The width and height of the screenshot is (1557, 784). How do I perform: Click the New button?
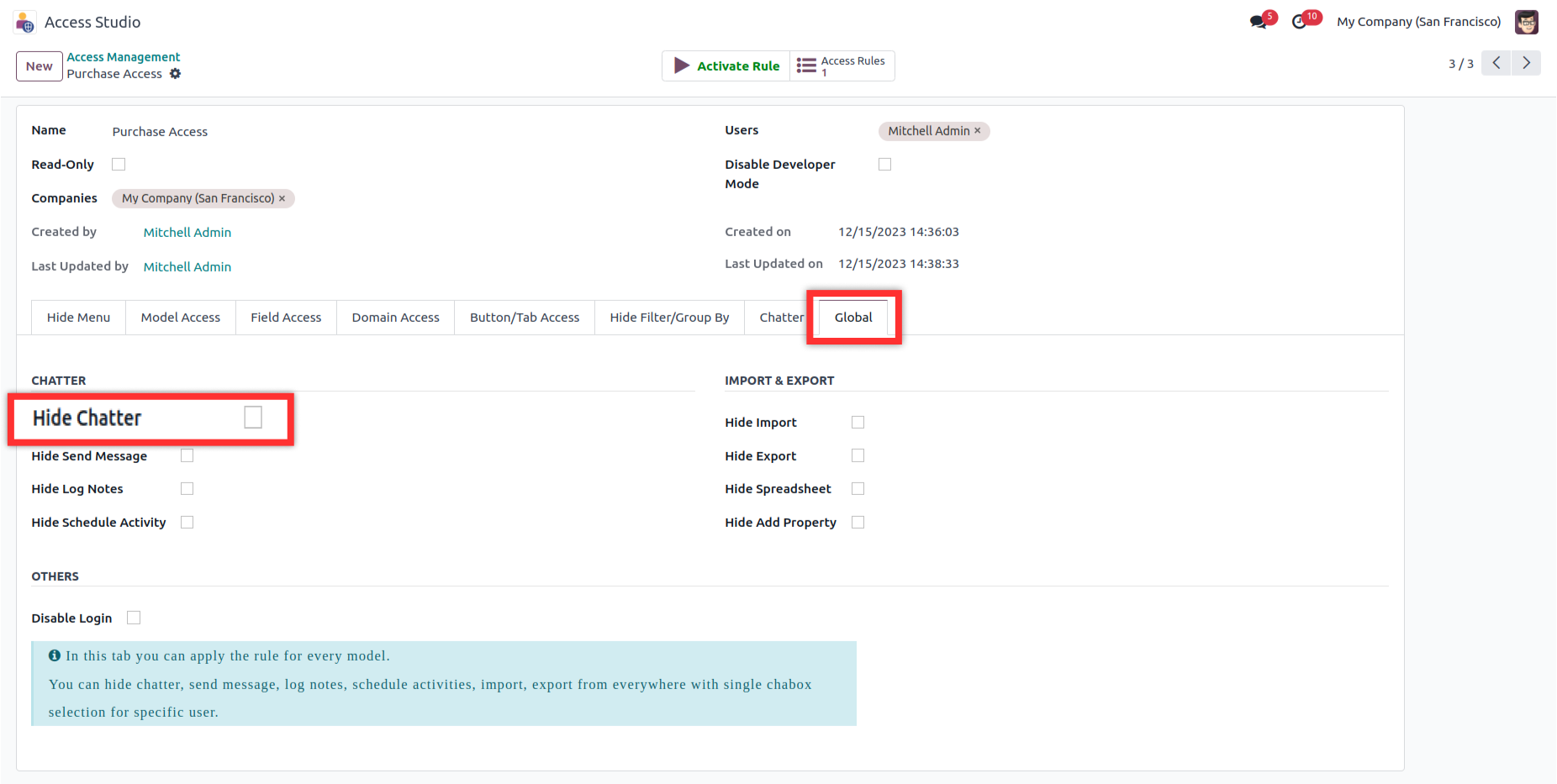[39, 66]
